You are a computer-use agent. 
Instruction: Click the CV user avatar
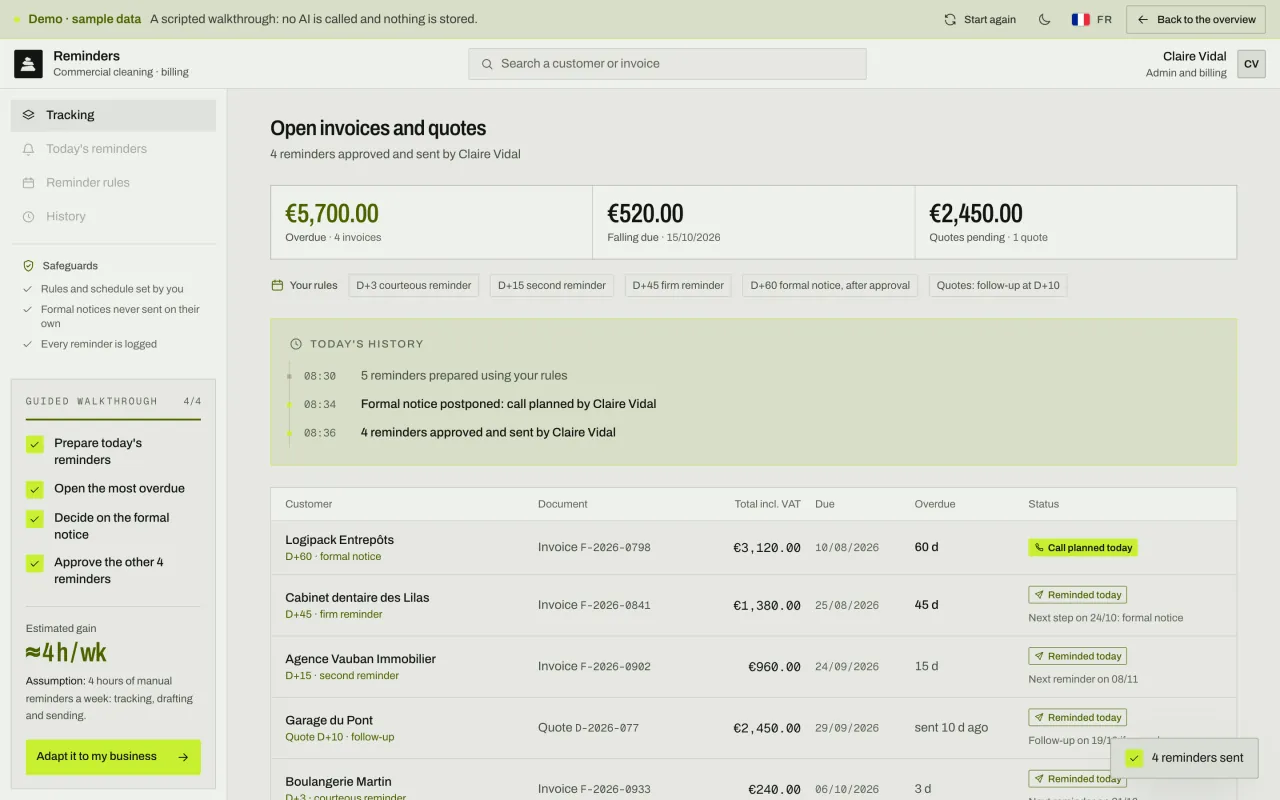(x=1251, y=64)
